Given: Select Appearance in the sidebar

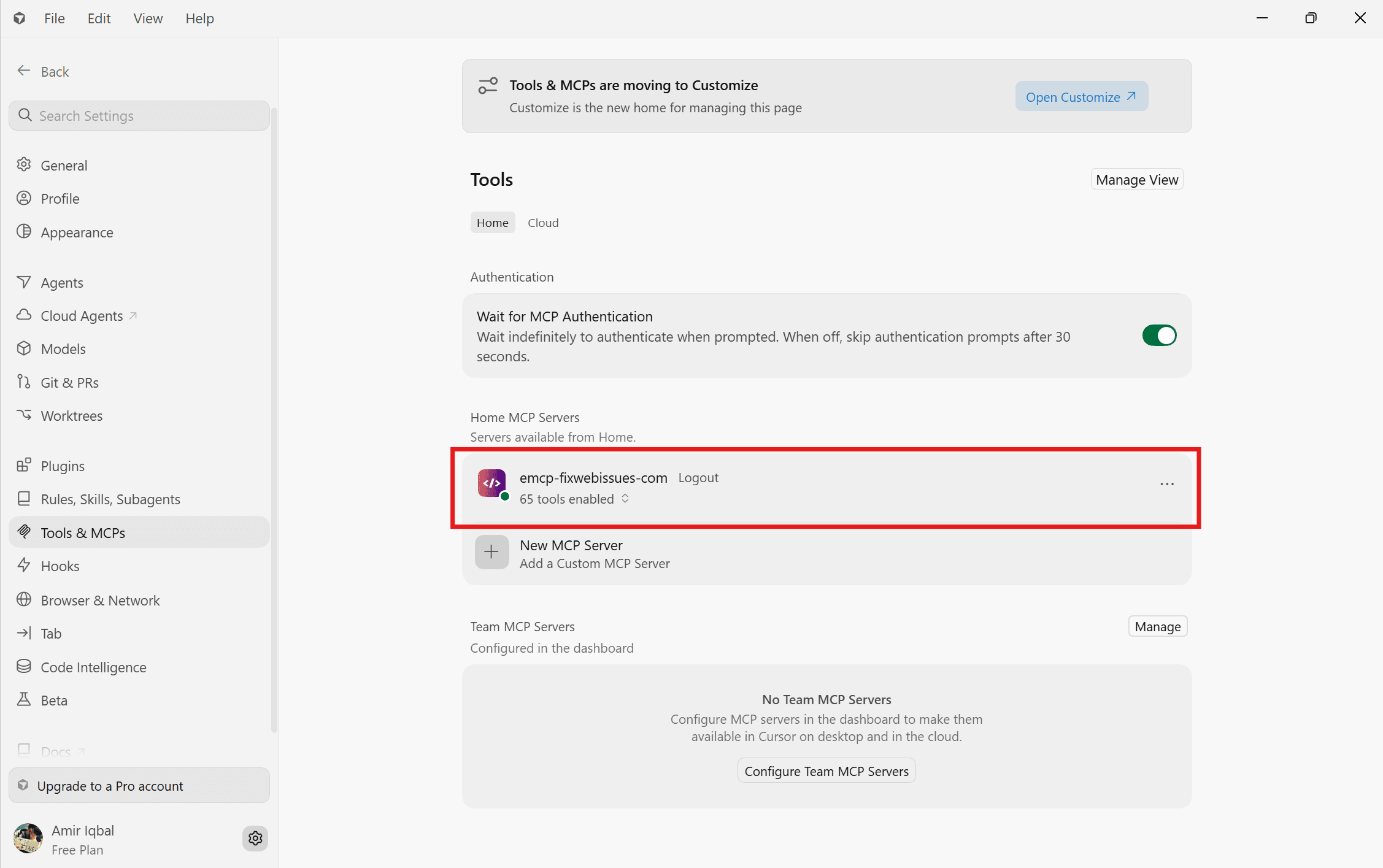Looking at the screenshot, I should [139, 232].
